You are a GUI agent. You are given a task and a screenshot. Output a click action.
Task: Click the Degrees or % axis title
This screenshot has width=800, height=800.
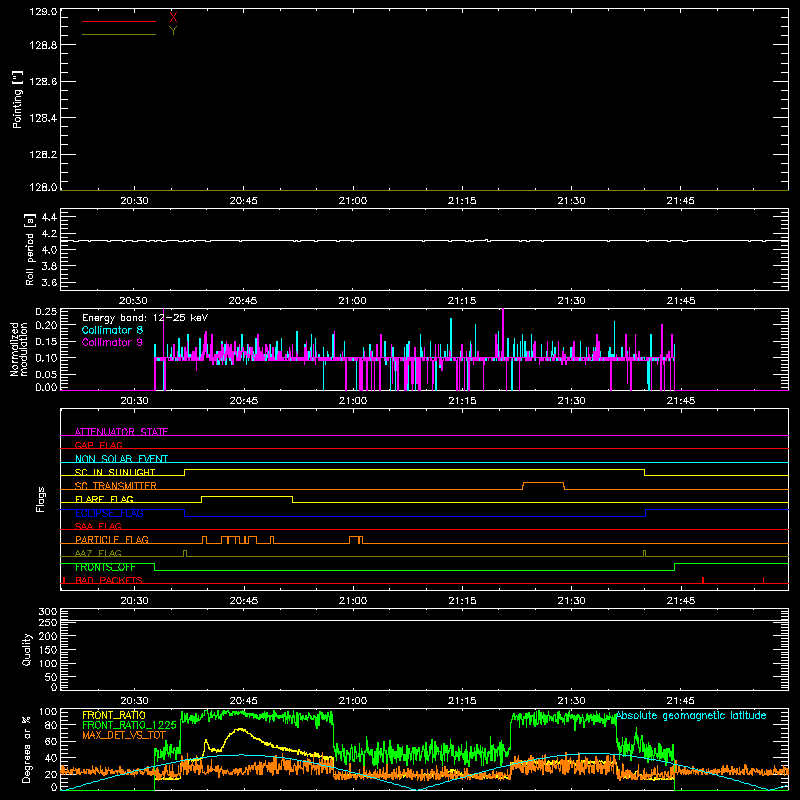[26, 750]
